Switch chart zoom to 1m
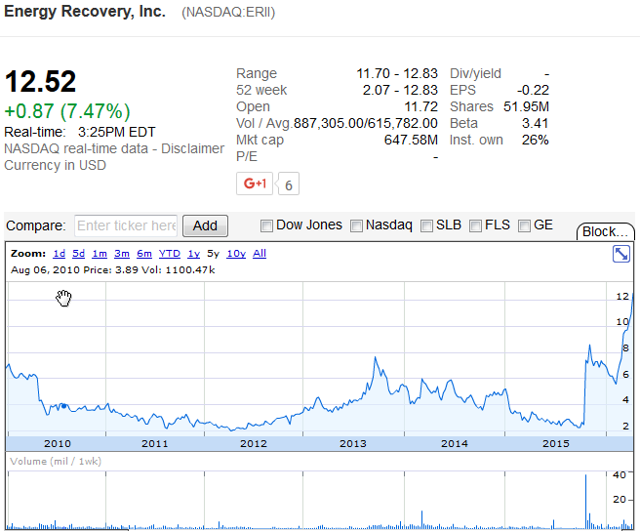640x531 pixels. [x=100, y=254]
